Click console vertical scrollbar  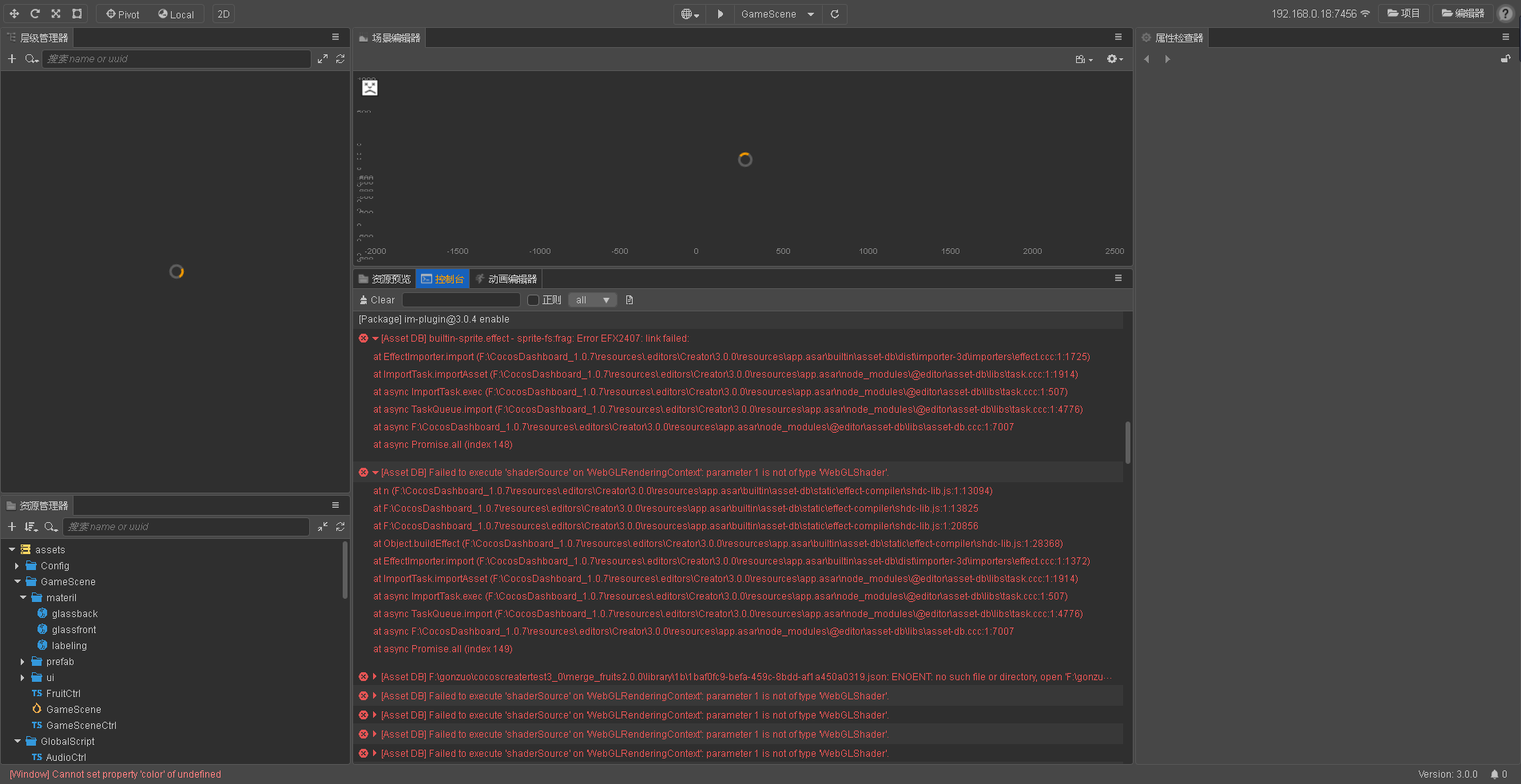(x=1128, y=442)
